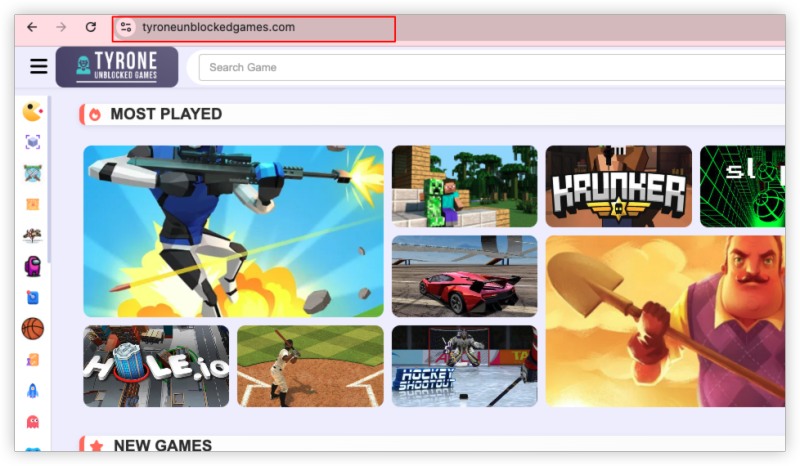Image resolution: width=800 pixels, height=466 pixels.
Task: Open the hamburger menu
Action: coord(39,66)
